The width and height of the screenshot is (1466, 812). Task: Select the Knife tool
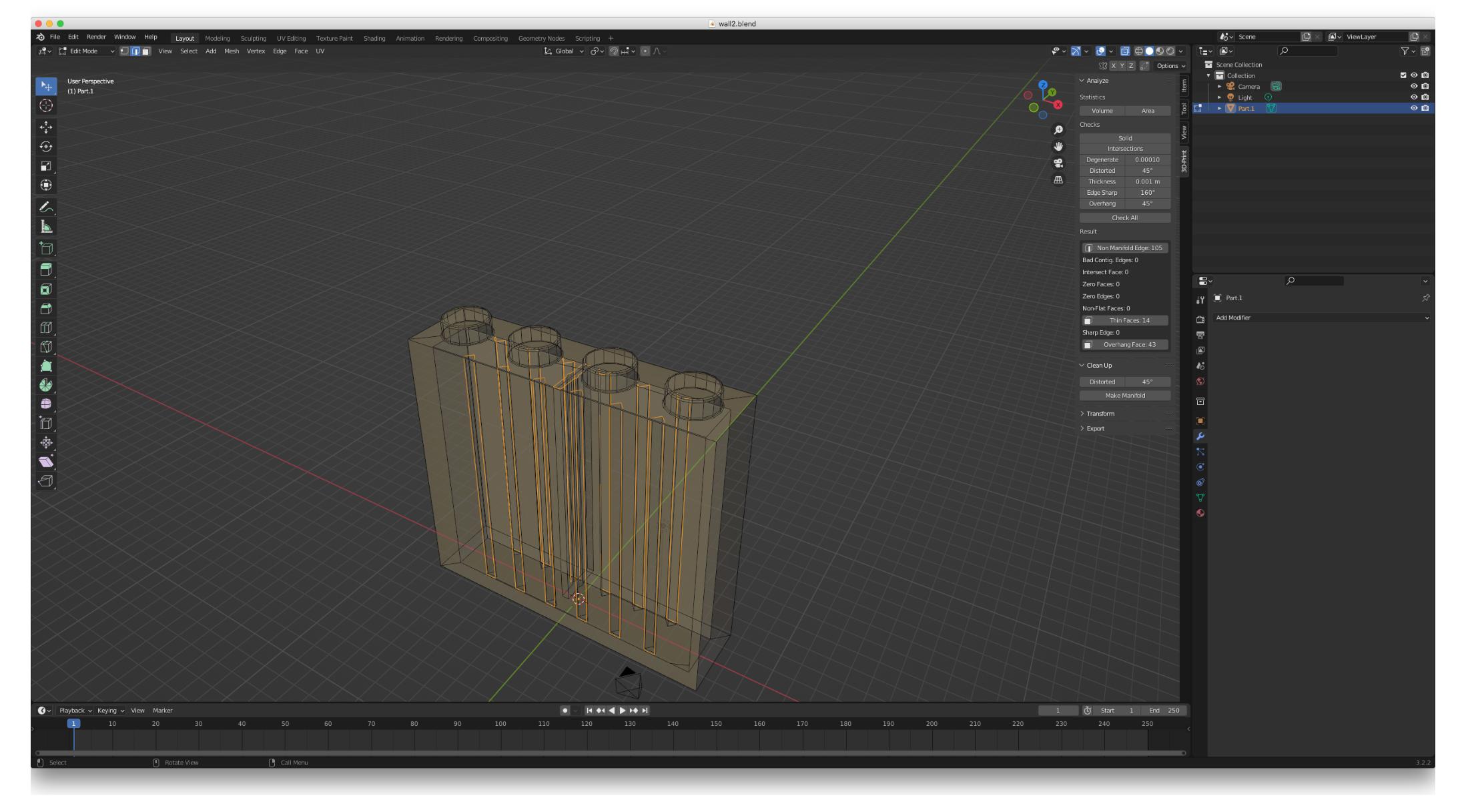tap(46, 347)
